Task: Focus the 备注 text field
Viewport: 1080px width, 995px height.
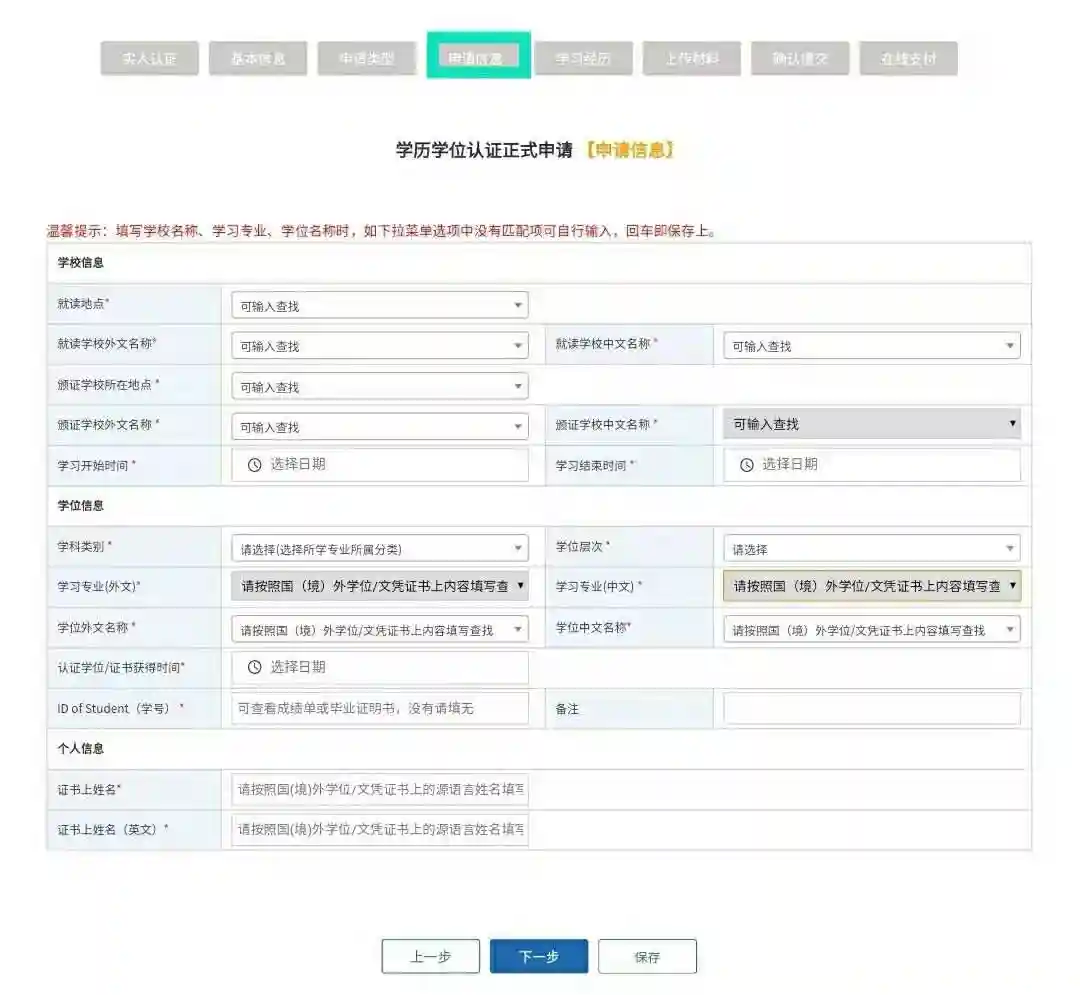Action: [871, 709]
